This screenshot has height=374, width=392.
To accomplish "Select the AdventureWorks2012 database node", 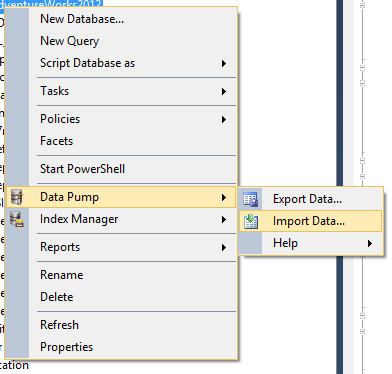I will (51, 3).
